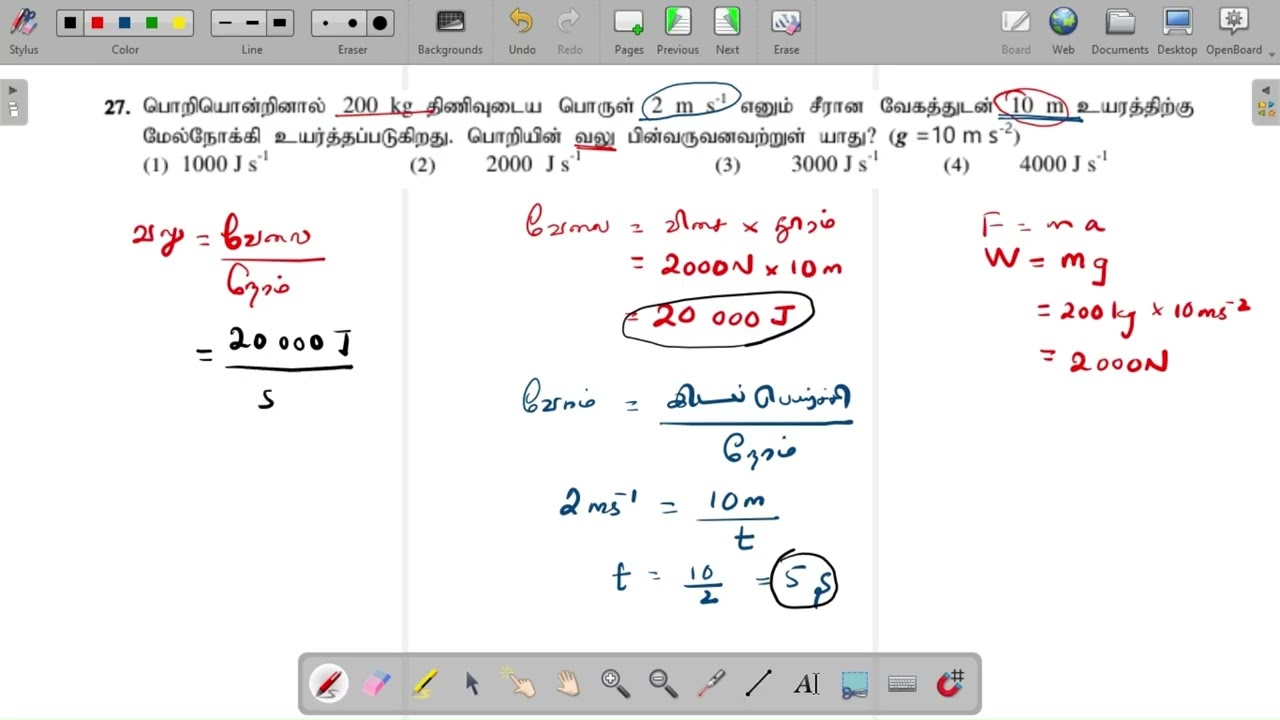Click answer option "4000 J s-1"
The image size is (1280, 720).
[x=1063, y=163]
